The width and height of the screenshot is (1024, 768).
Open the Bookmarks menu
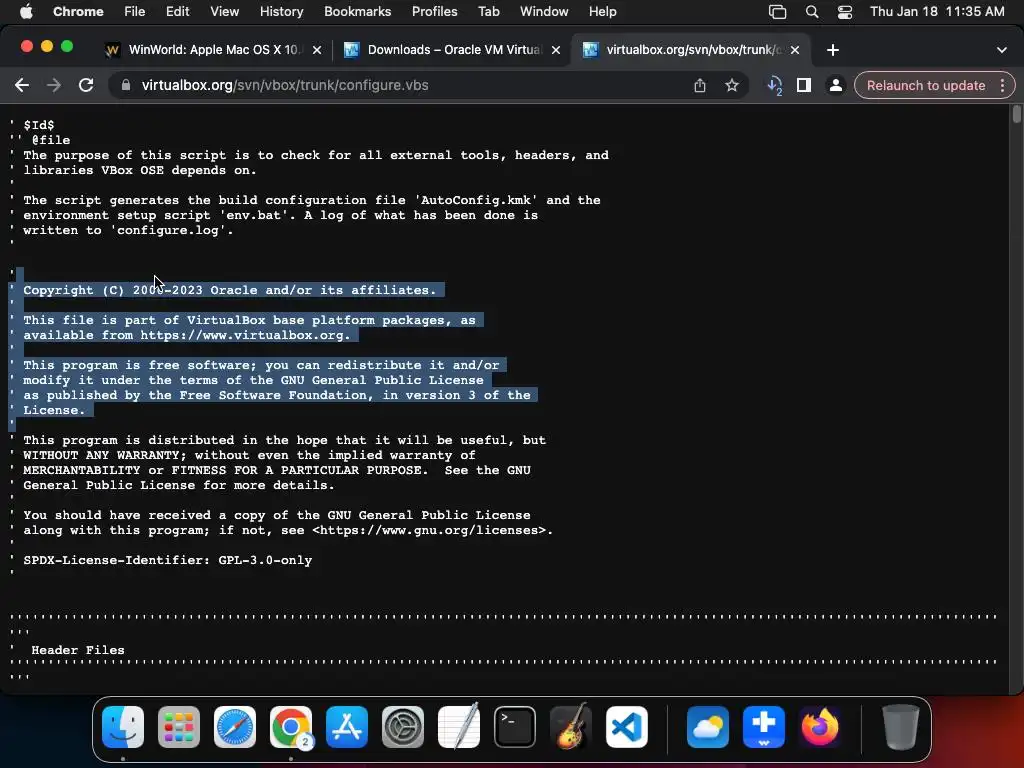click(357, 11)
